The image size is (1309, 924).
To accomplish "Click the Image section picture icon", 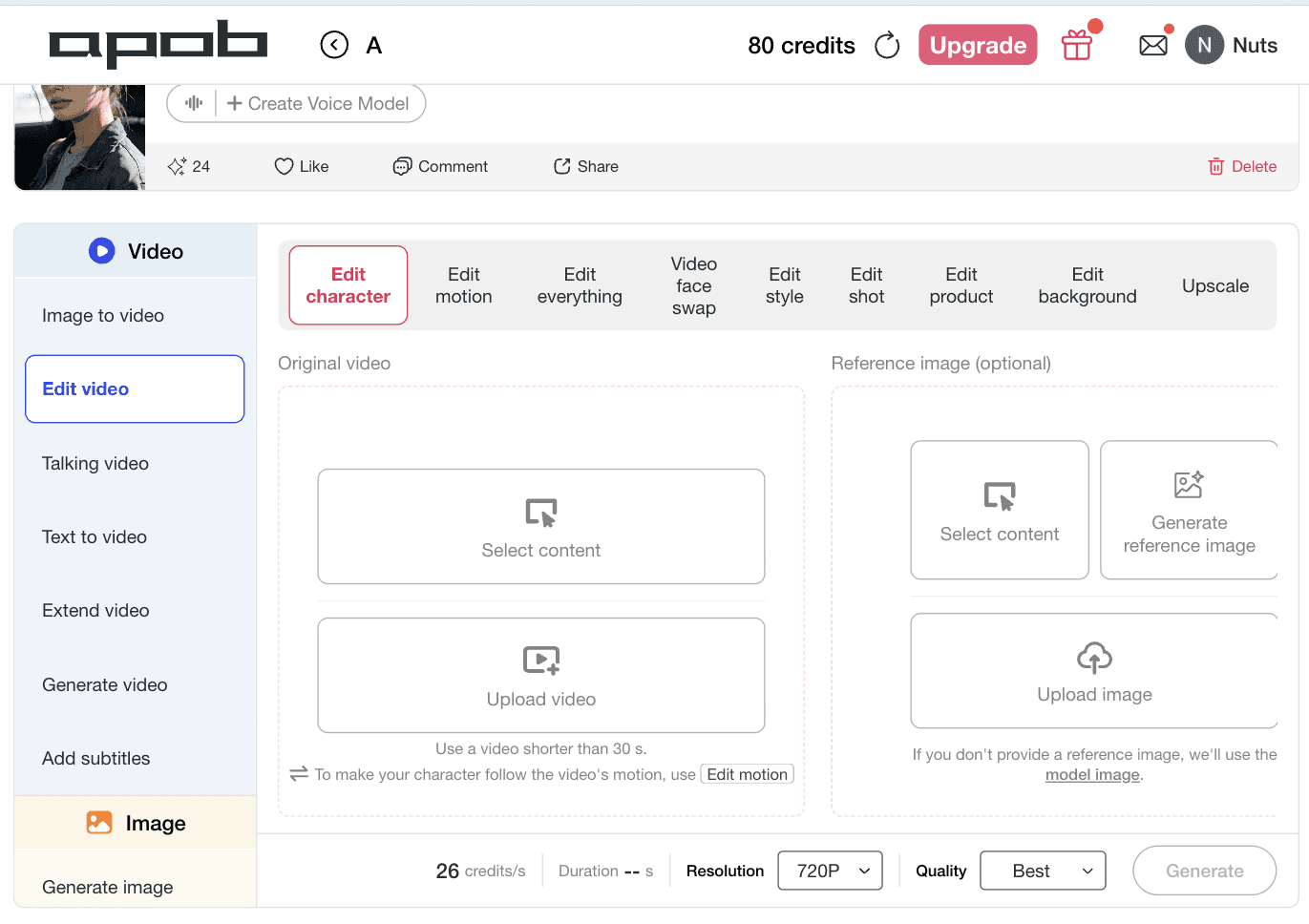I will (x=99, y=823).
